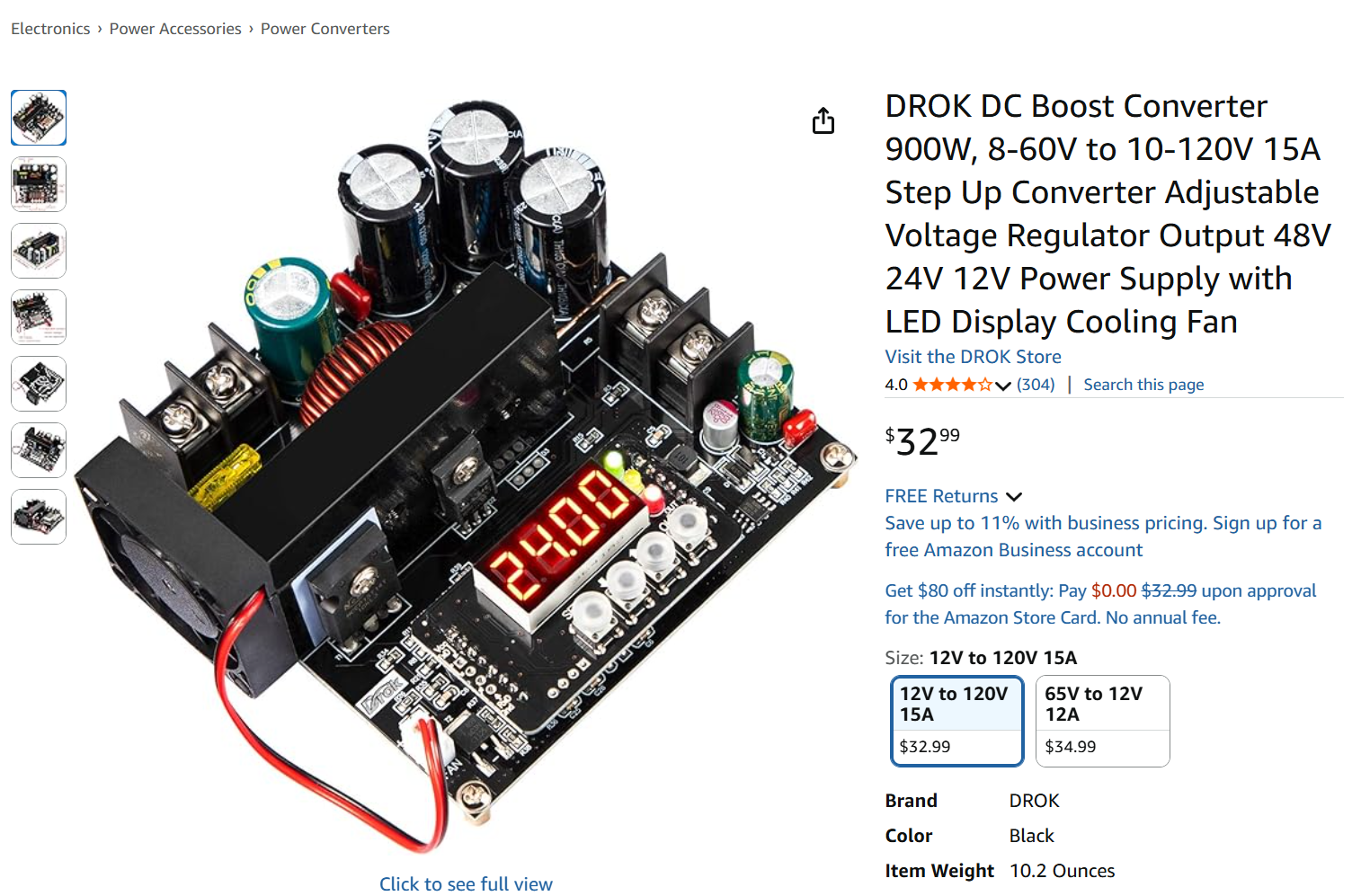Navigate to Power Converters breadcrumb
Image resolution: width=1361 pixels, height=896 pixels.
click(325, 29)
